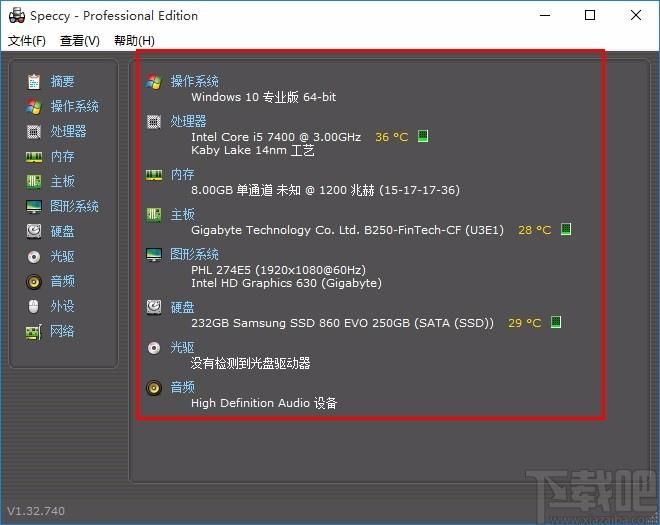The image size is (660, 525).
Task: Select 音频 in the sidebar
Action: coord(62,281)
